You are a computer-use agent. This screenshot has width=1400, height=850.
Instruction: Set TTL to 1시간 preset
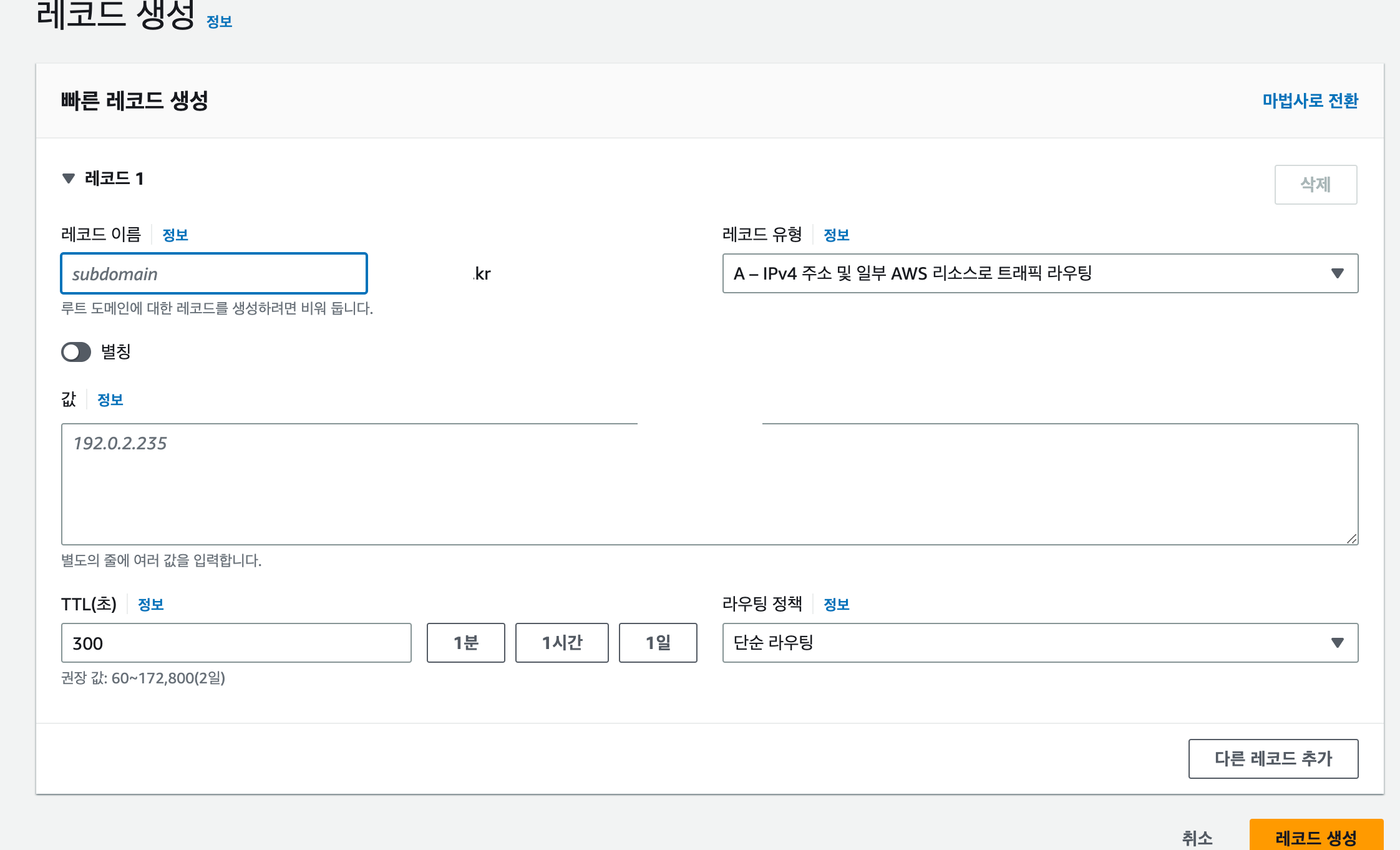pyautogui.click(x=561, y=643)
